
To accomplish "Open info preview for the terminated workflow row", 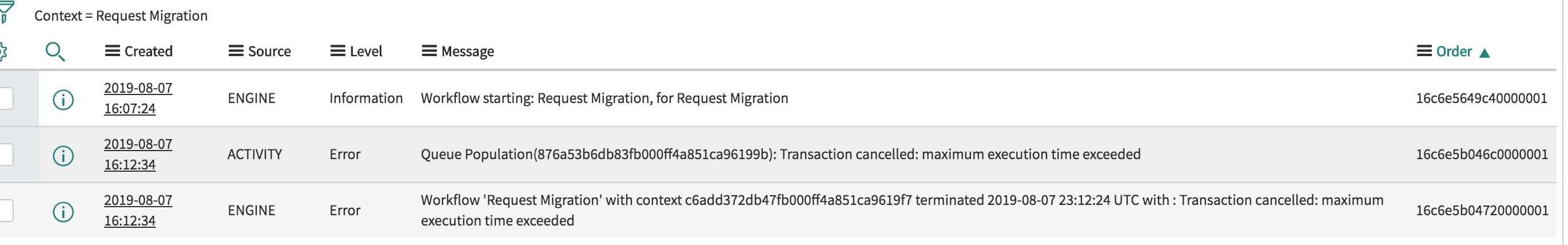I will pyautogui.click(x=63, y=211).
